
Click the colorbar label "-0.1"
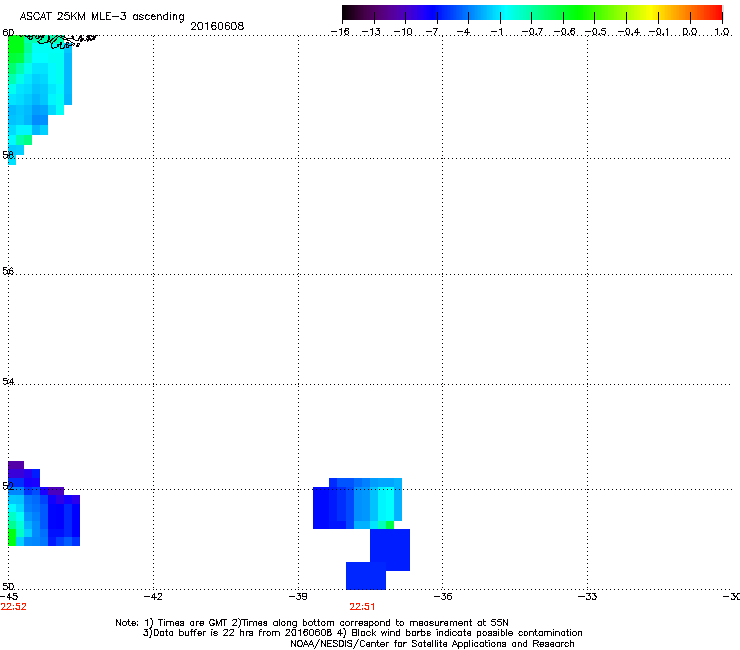pyautogui.click(x=659, y=32)
